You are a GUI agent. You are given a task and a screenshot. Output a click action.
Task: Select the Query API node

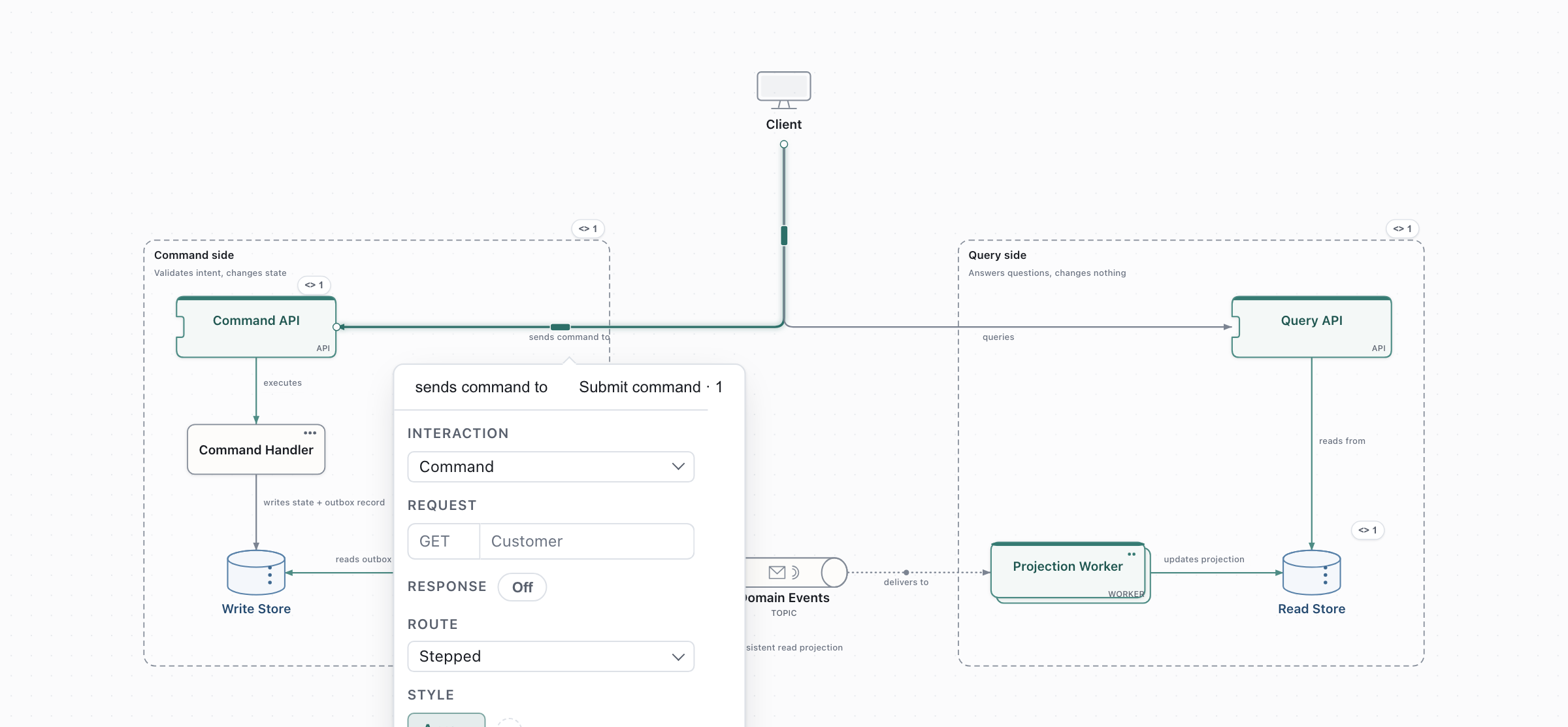pyautogui.click(x=1312, y=327)
